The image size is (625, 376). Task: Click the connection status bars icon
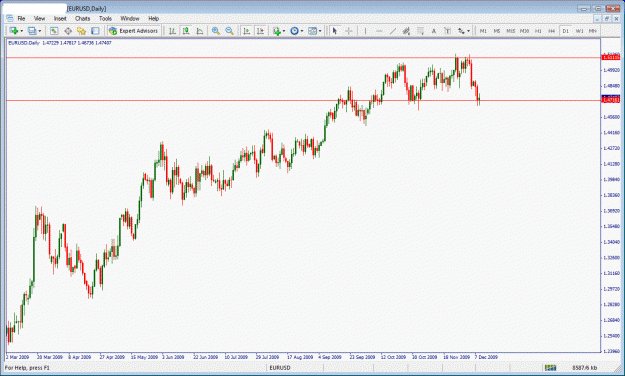coord(550,368)
